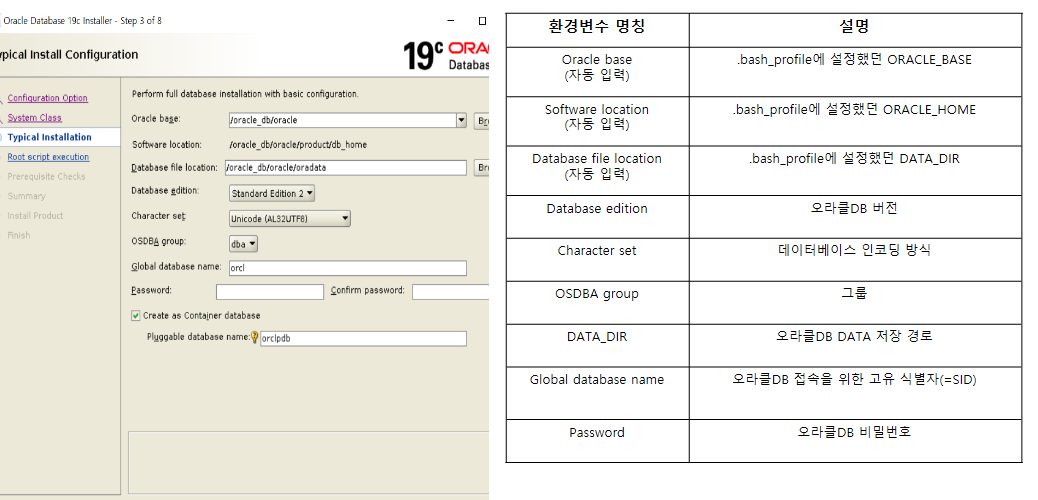Minimize the Oracle installer window
The width and height of the screenshot is (1038, 500).
pos(451,21)
